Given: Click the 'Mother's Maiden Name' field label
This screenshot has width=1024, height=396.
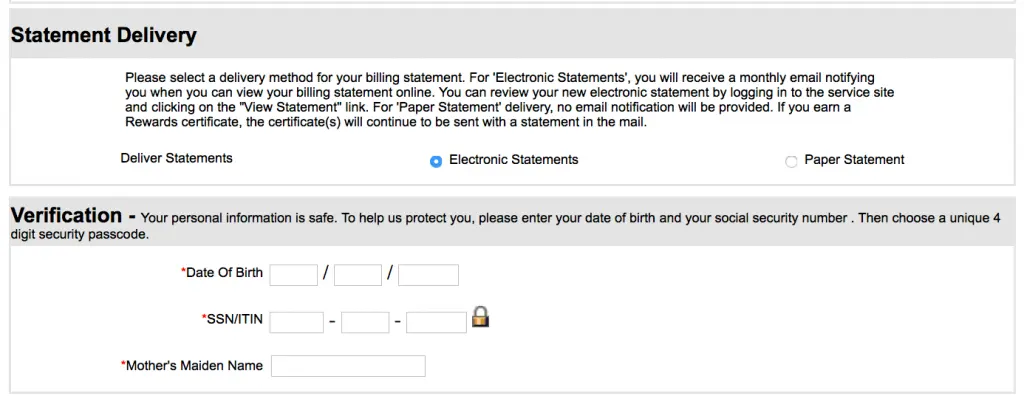Looking at the screenshot, I should [x=192, y=365].
